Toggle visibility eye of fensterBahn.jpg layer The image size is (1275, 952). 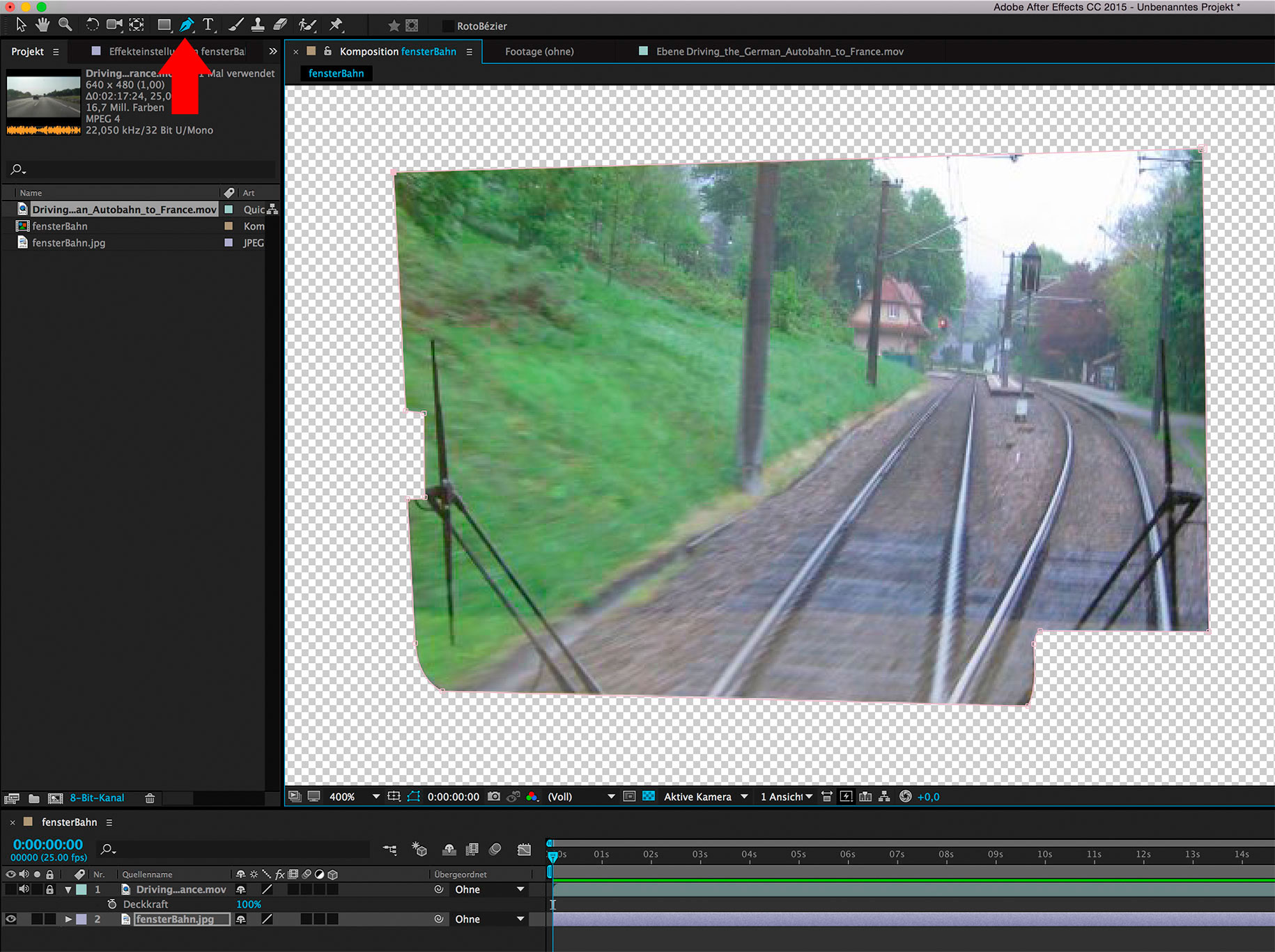click(x=10, y=919)
